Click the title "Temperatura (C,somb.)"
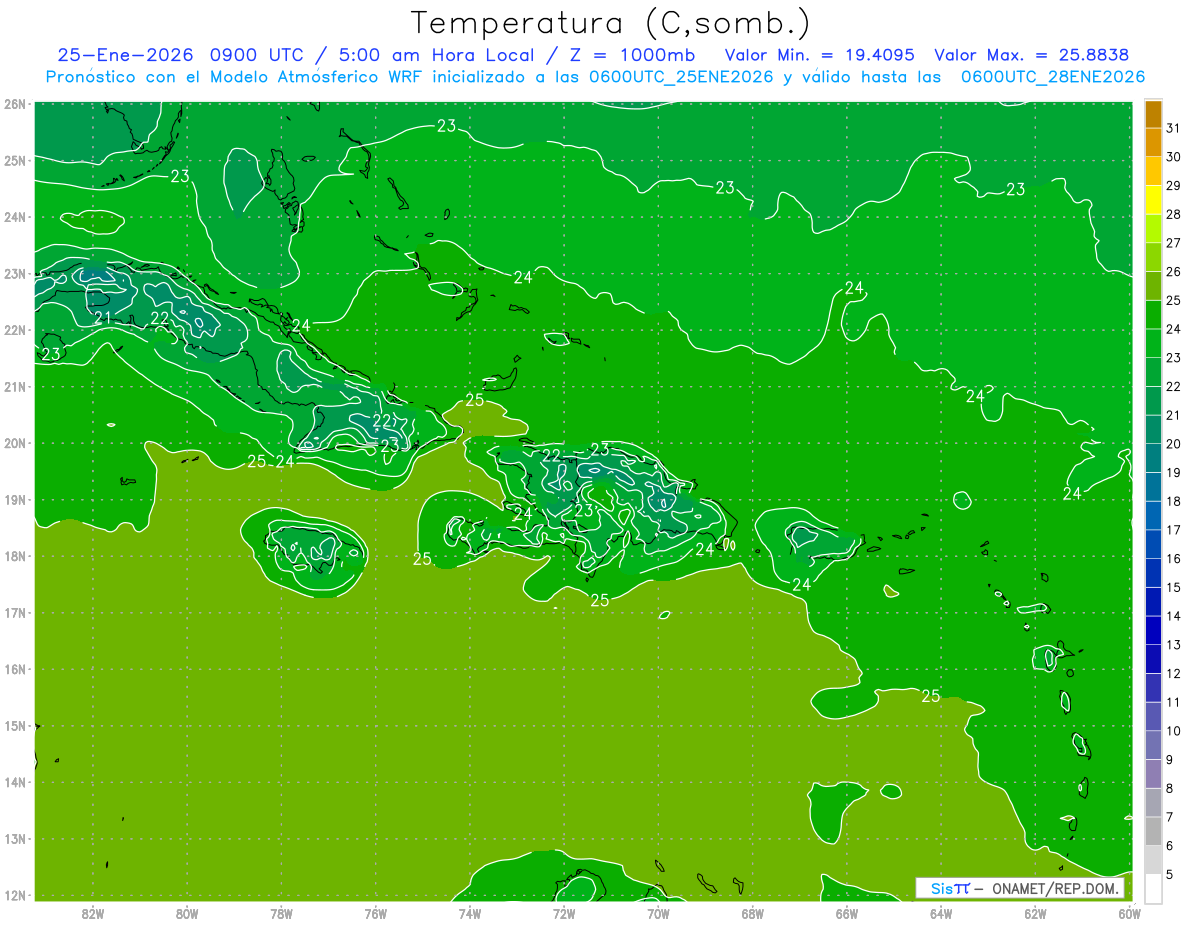Viewport: 1200px width, 927px height. pos(611,23)
